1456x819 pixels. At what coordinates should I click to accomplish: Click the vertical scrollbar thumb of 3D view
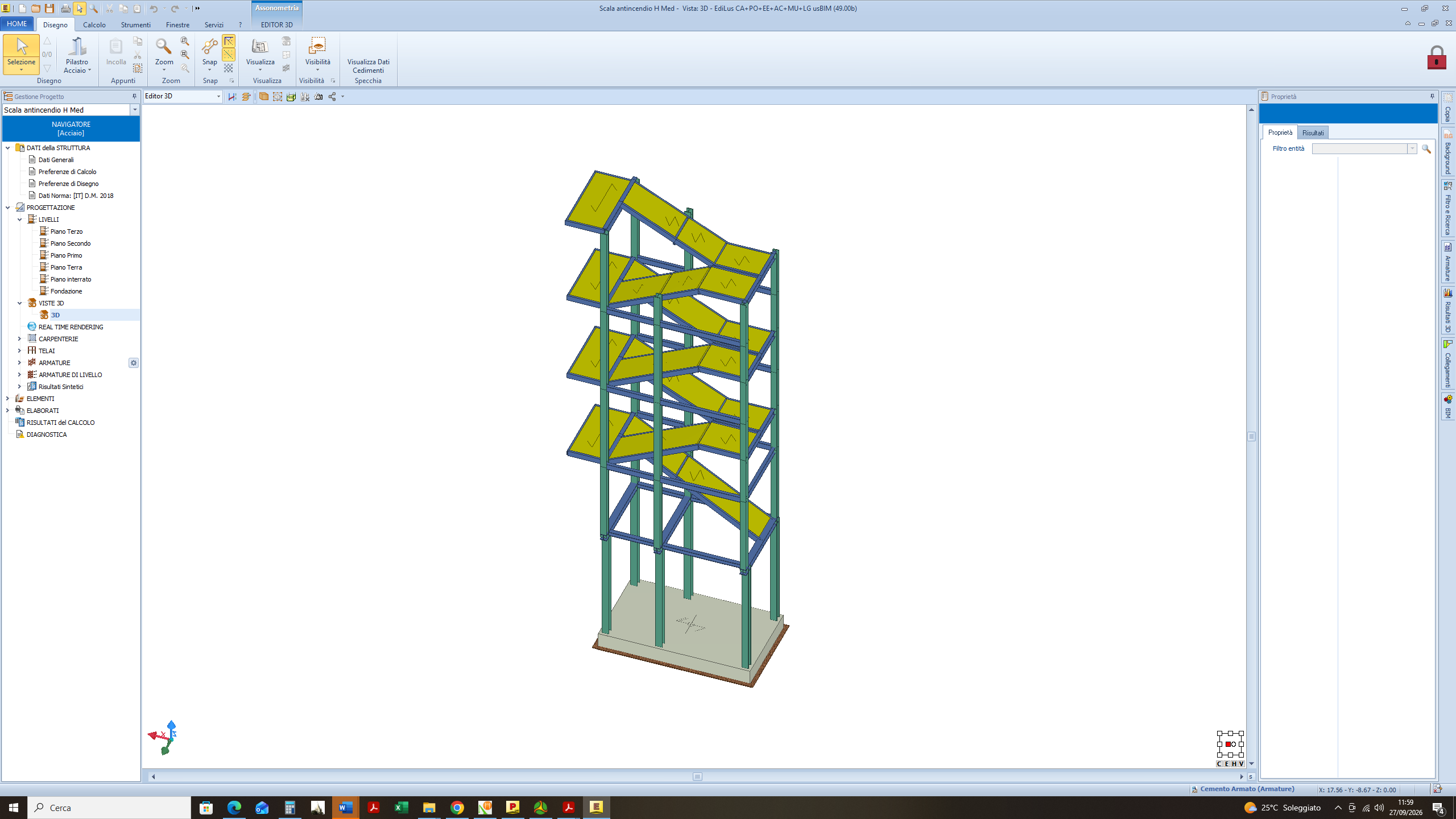1251,436
